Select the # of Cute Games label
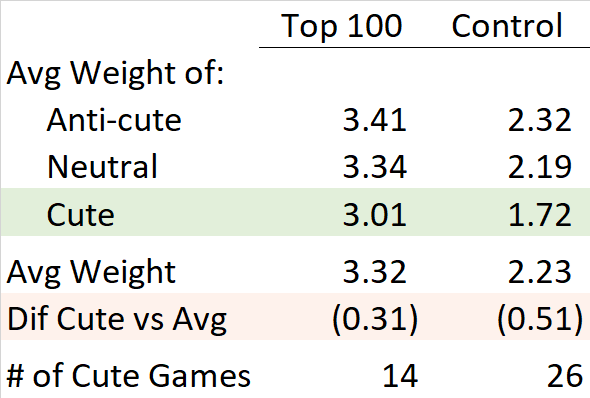 [x=129, y=376]
